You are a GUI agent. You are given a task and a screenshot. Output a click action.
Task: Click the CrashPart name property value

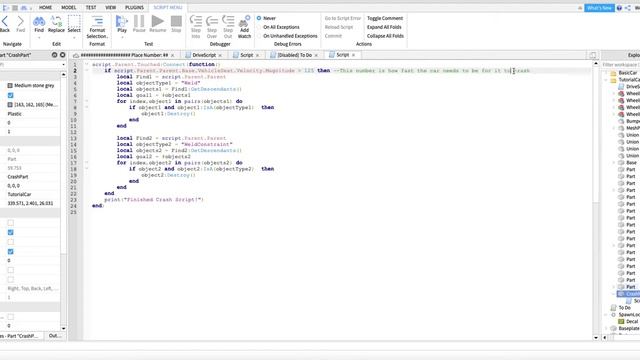(x=18, y=177)
